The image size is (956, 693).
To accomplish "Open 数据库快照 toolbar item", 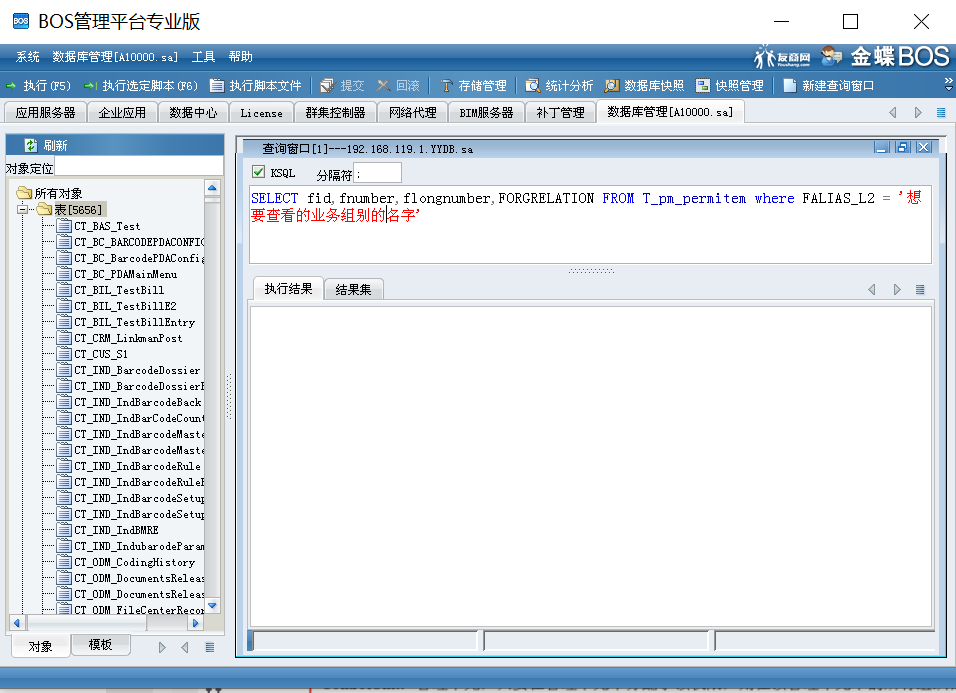I will 644,86.
